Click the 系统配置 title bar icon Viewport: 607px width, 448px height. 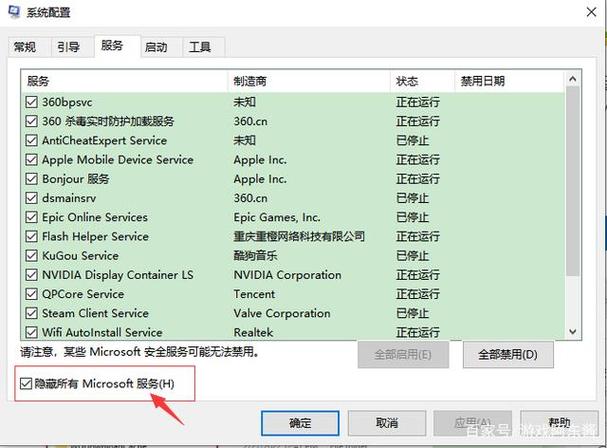click(14, 12)
